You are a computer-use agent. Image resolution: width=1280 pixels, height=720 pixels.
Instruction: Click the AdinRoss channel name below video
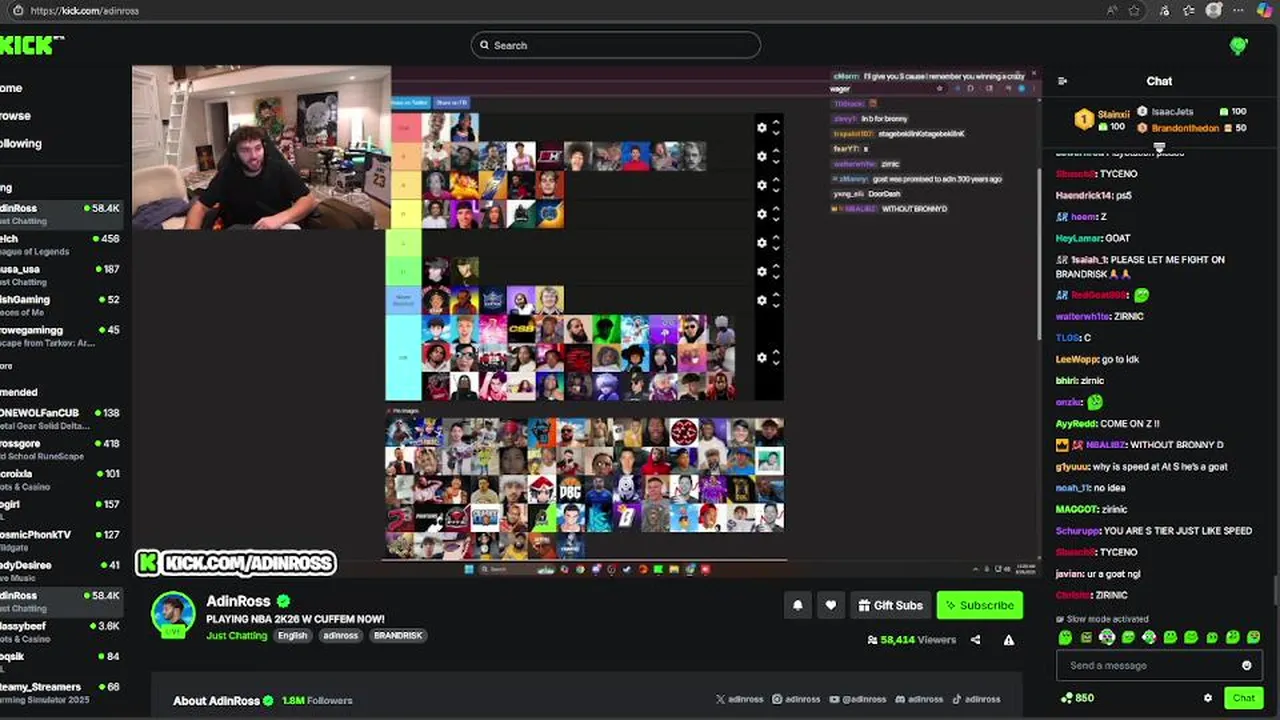[x=238, y=601]
